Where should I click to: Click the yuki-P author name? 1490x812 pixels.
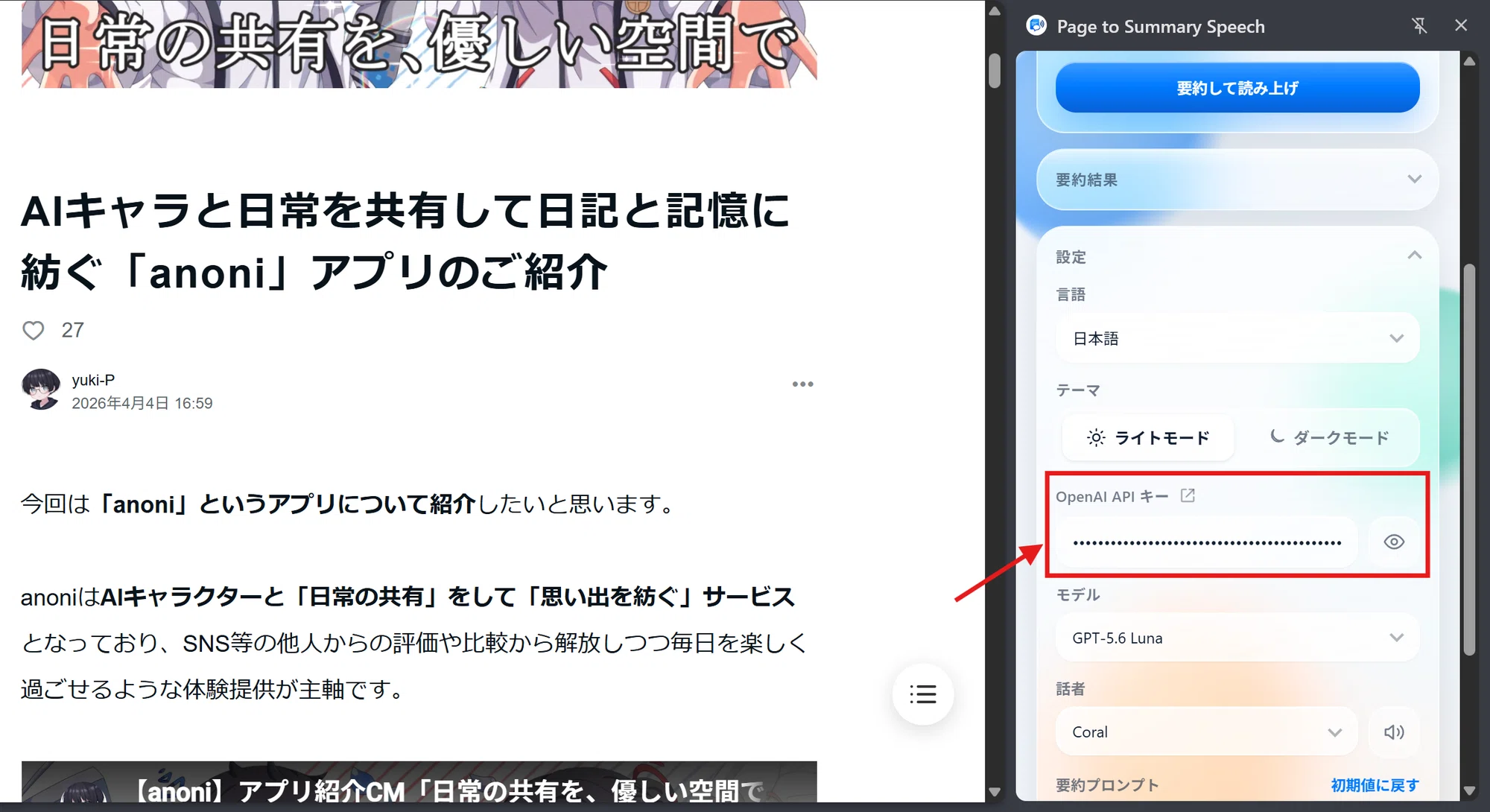pos(93,380)
